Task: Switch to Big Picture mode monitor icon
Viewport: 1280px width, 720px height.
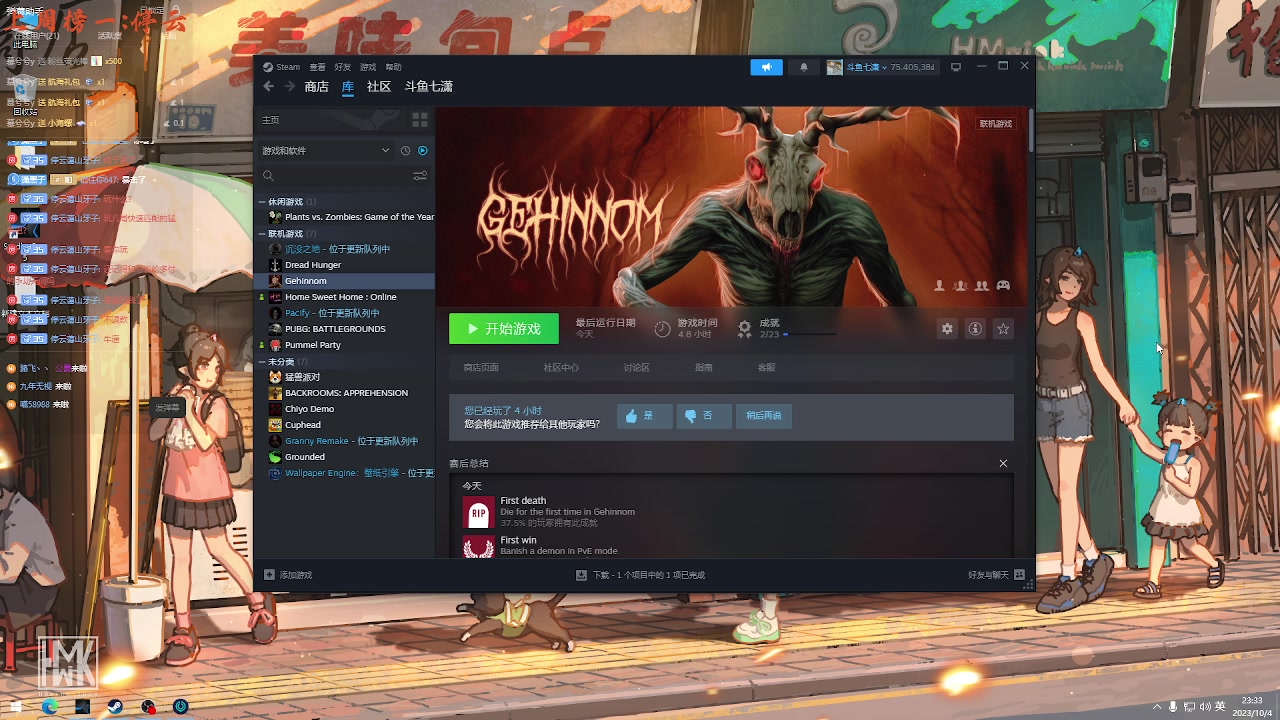Action: point(955,67)
